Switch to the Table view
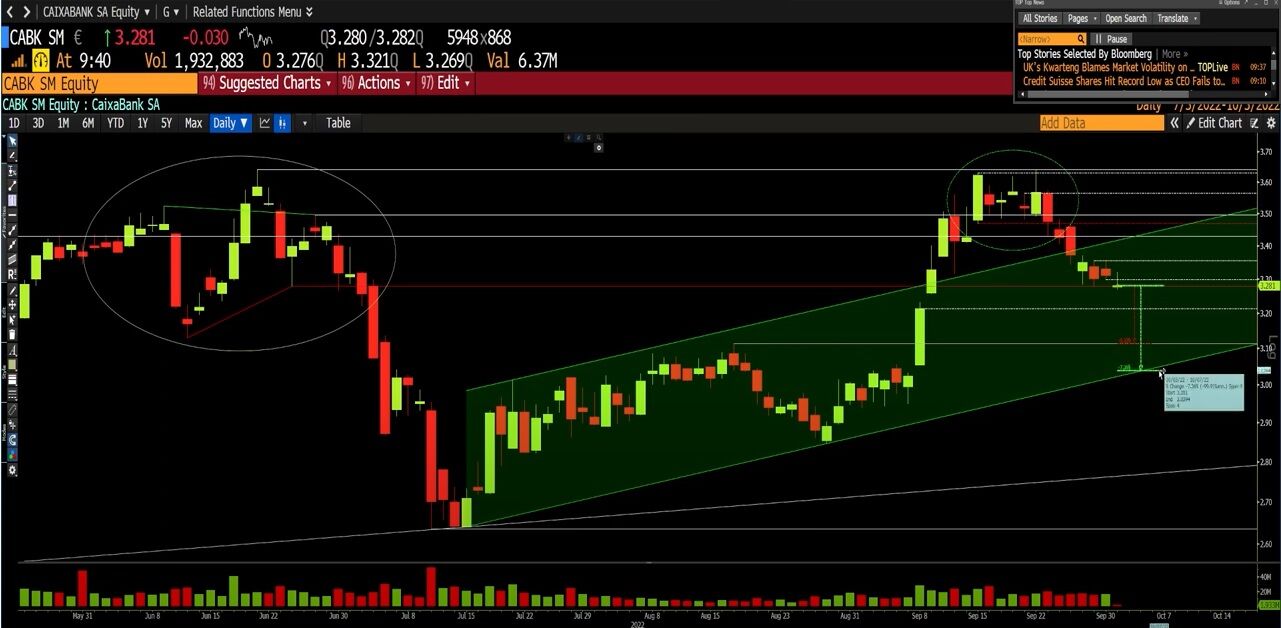The height and width of the screenshot is (628, 1281). 338,123
